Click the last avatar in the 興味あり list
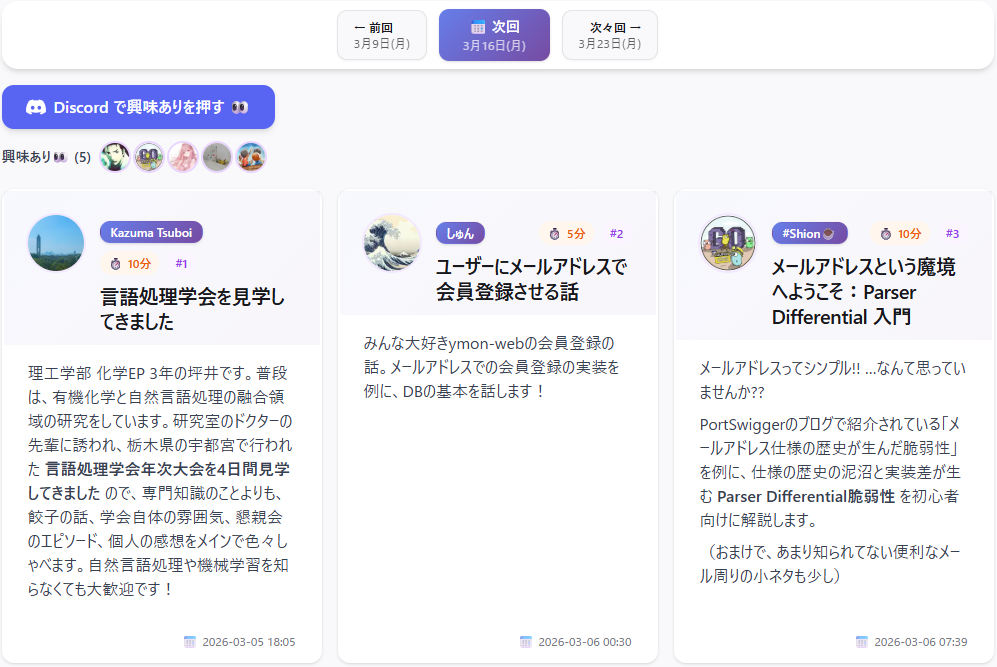 (x=250, y=157)
